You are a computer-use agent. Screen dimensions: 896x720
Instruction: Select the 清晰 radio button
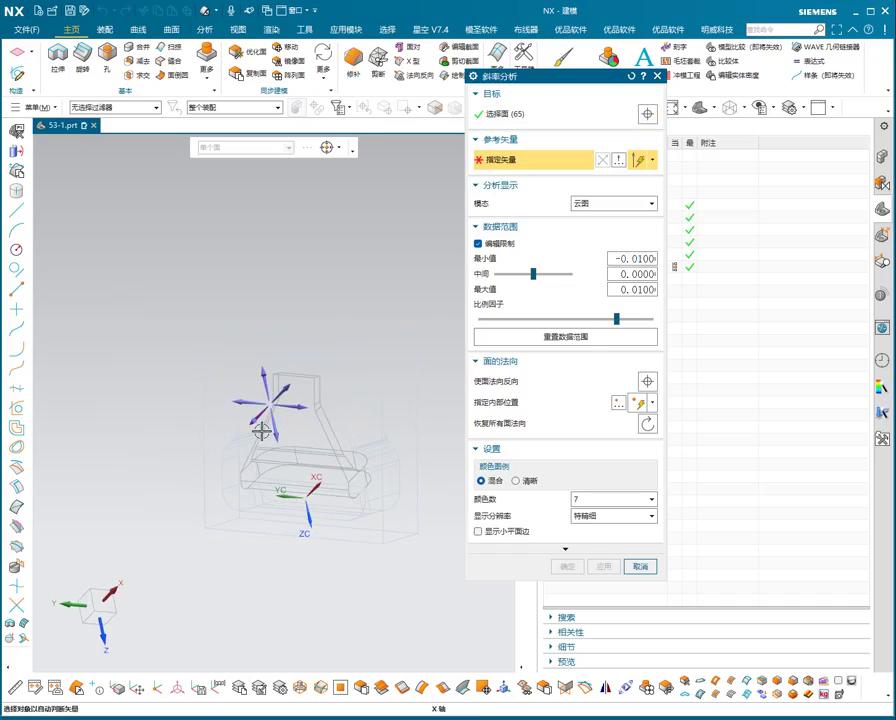tap(516, 481)
